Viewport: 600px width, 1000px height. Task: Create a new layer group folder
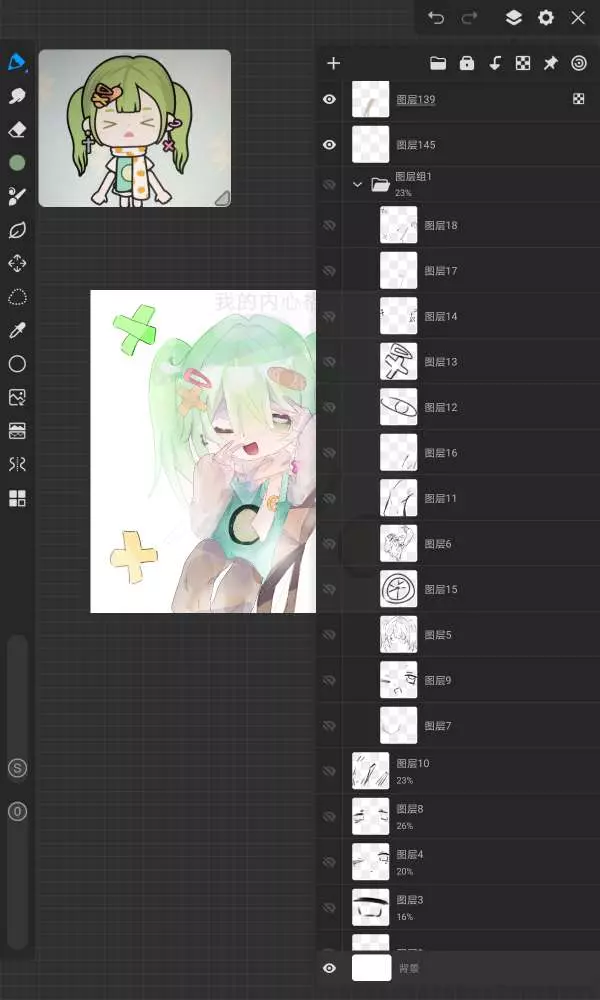coord(438,63)
